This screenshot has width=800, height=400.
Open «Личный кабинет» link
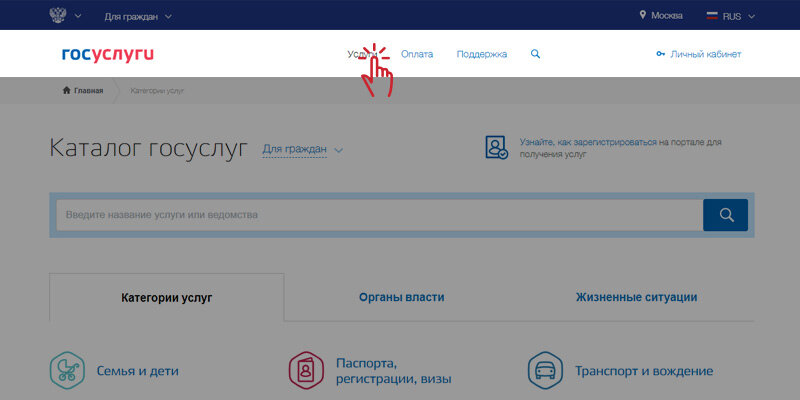point(706,54)
